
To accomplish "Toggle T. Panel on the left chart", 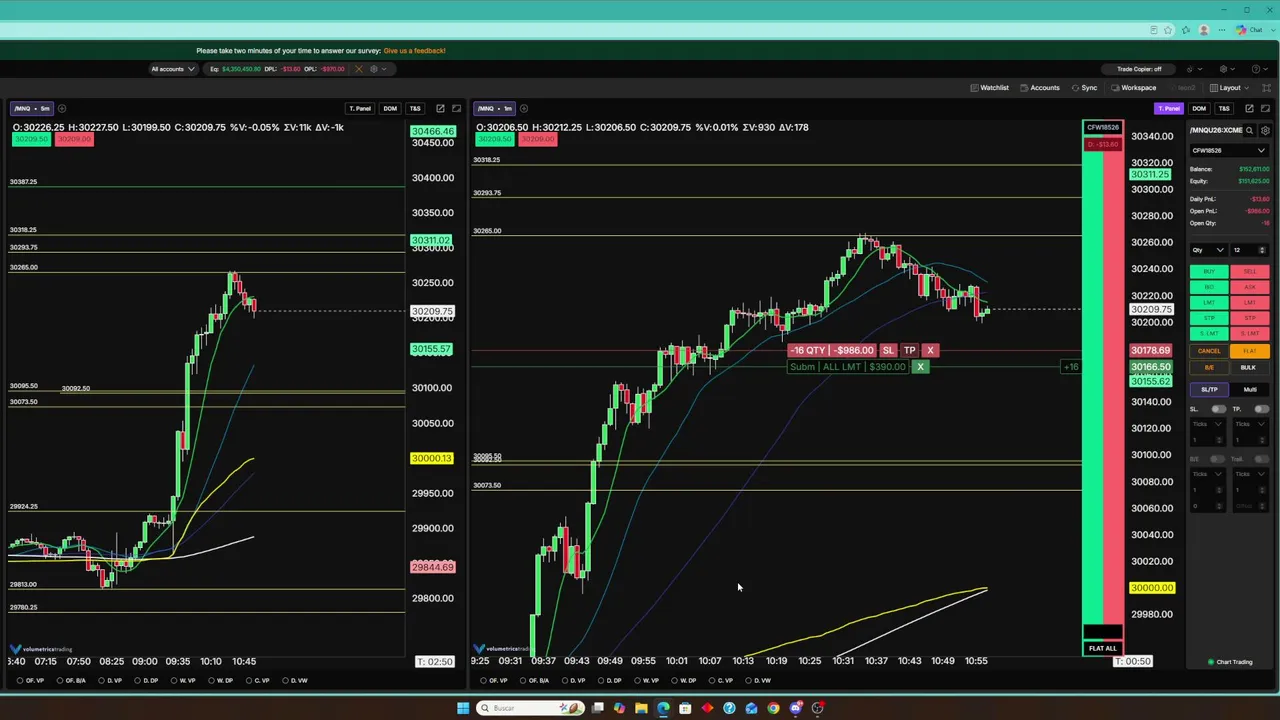I will tap(360, 108).
